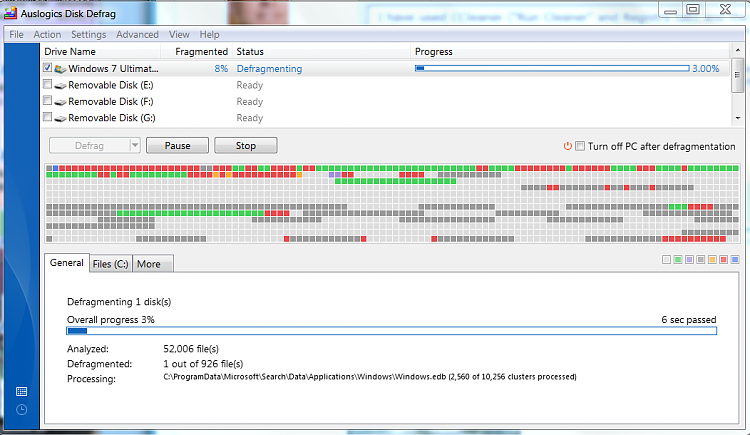This screenshot has width=750, height=435.
Task: Open the cluster map view sidebar icon
Action: click(22, 391)
